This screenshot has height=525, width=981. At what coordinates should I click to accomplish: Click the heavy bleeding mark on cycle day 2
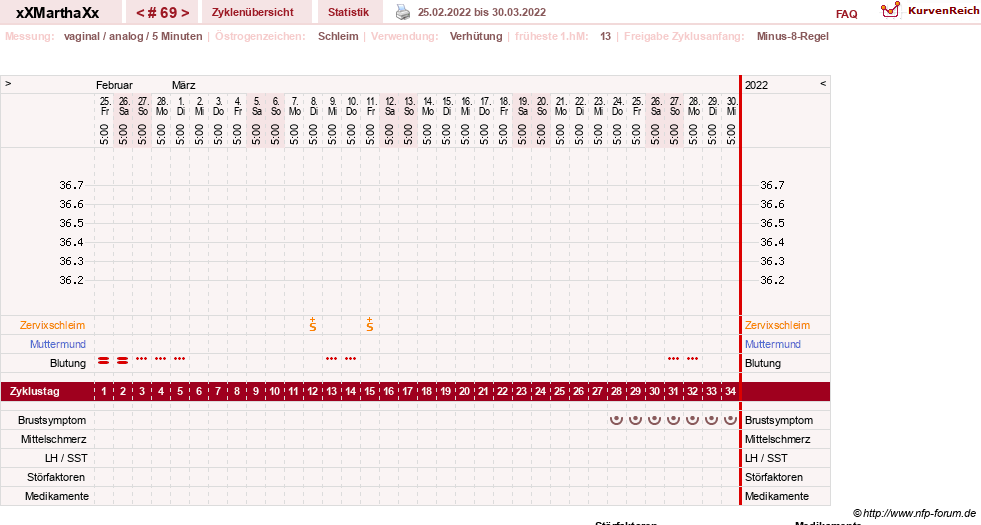coord(123,360)
